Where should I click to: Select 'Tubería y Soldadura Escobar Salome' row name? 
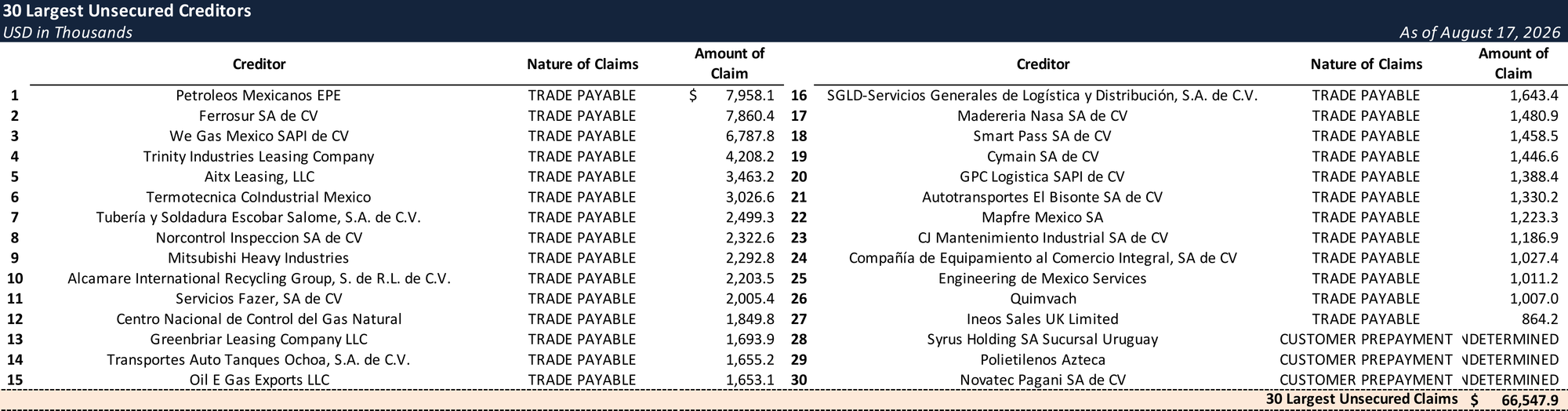(259, 218)
